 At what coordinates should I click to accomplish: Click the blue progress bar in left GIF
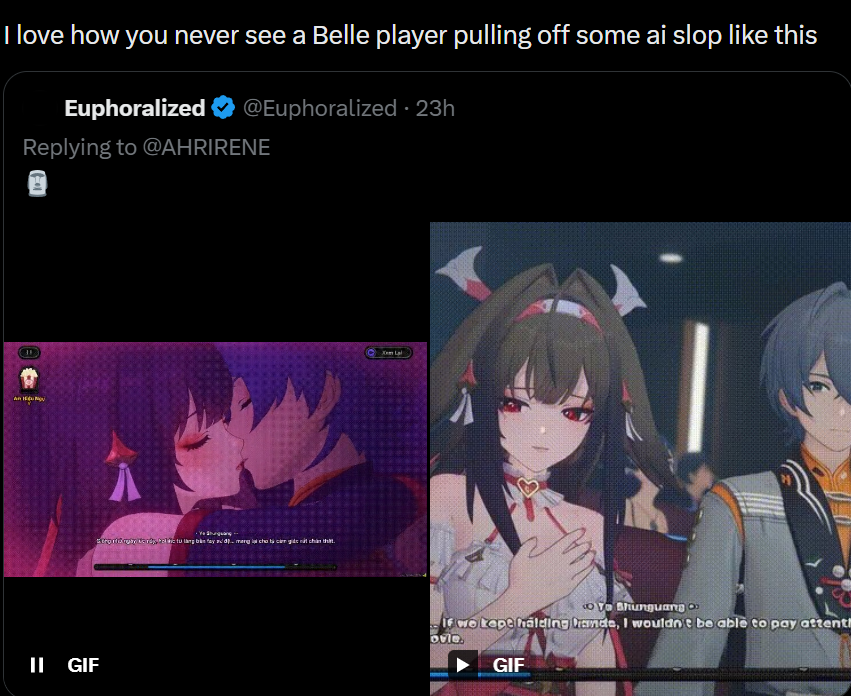click(215, 567)
